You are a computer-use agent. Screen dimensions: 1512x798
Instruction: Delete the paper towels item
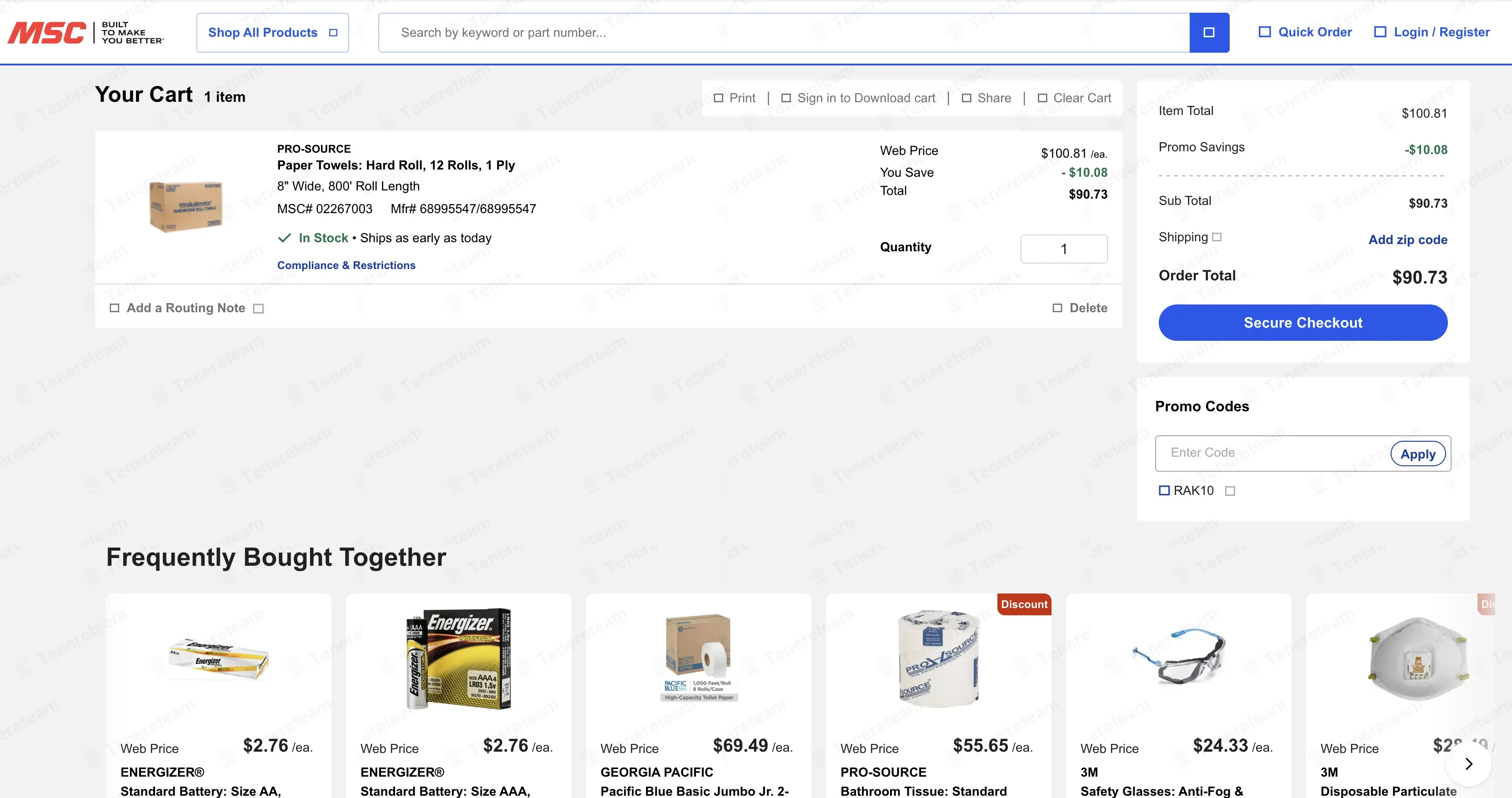click(1080, 308)
